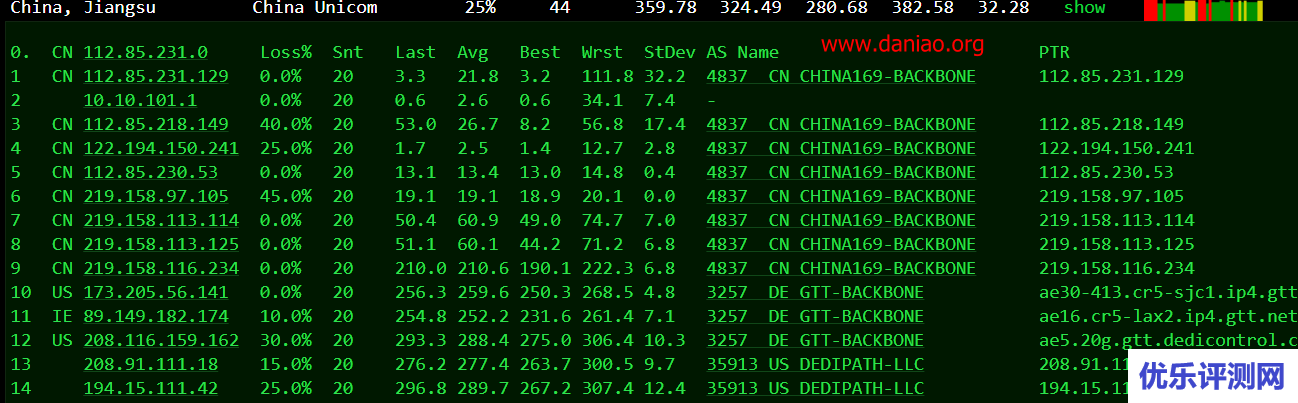Open the IE hop IP link 89.149.182.174

(x=156, y=316)
